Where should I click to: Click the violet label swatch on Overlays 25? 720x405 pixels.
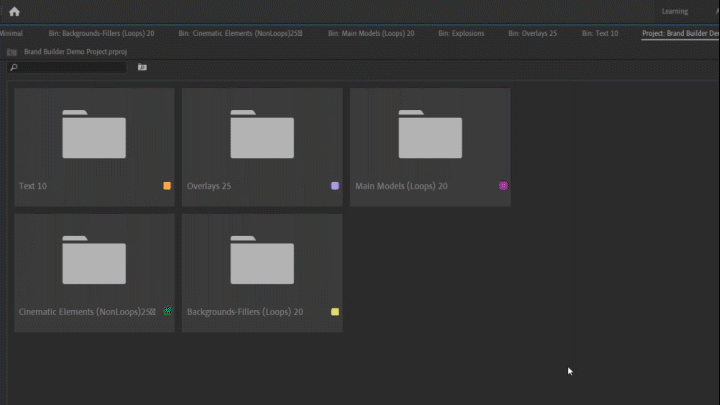point(335,186)
